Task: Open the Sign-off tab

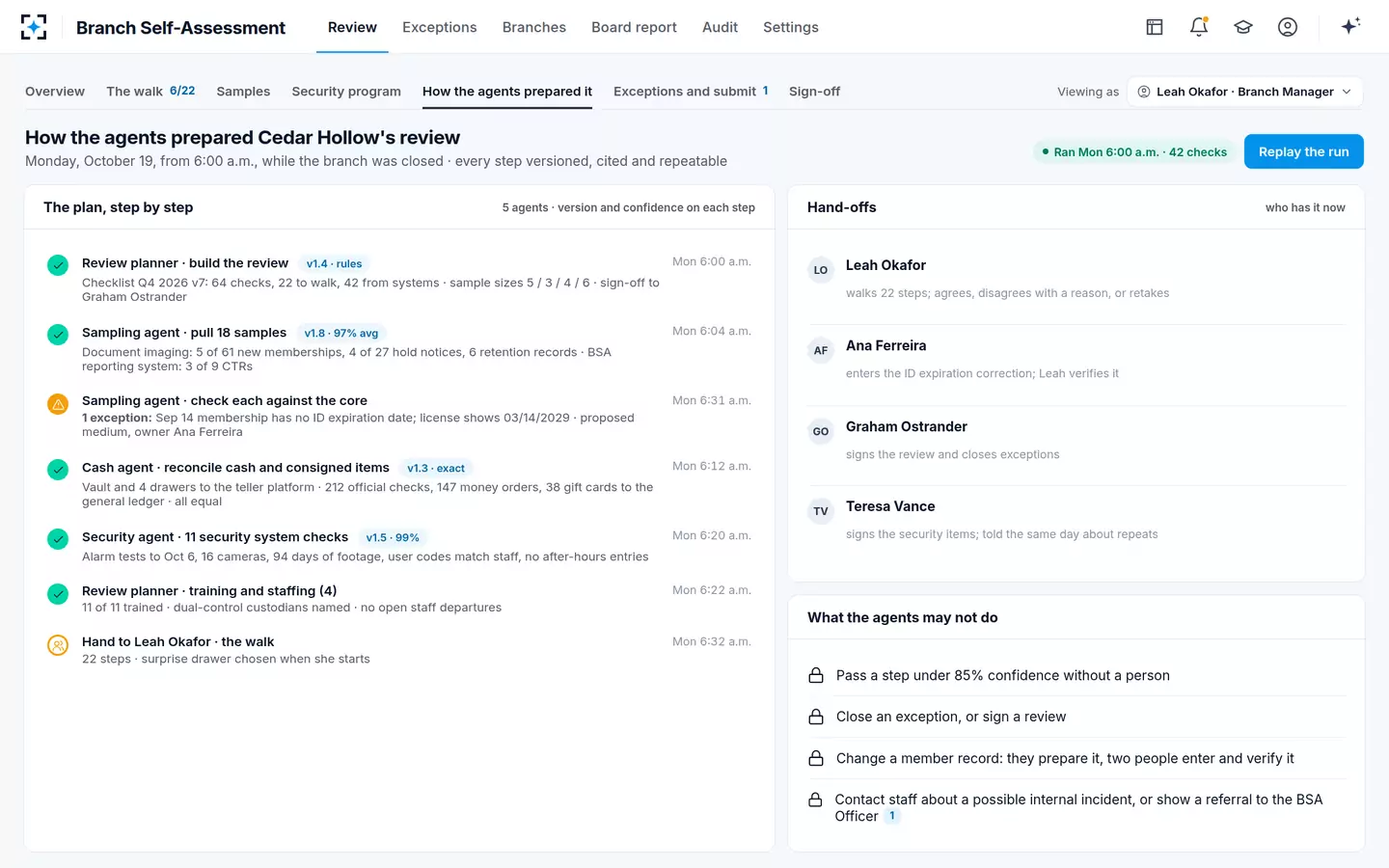Action: pyautogui.click(x=814, y=92)
